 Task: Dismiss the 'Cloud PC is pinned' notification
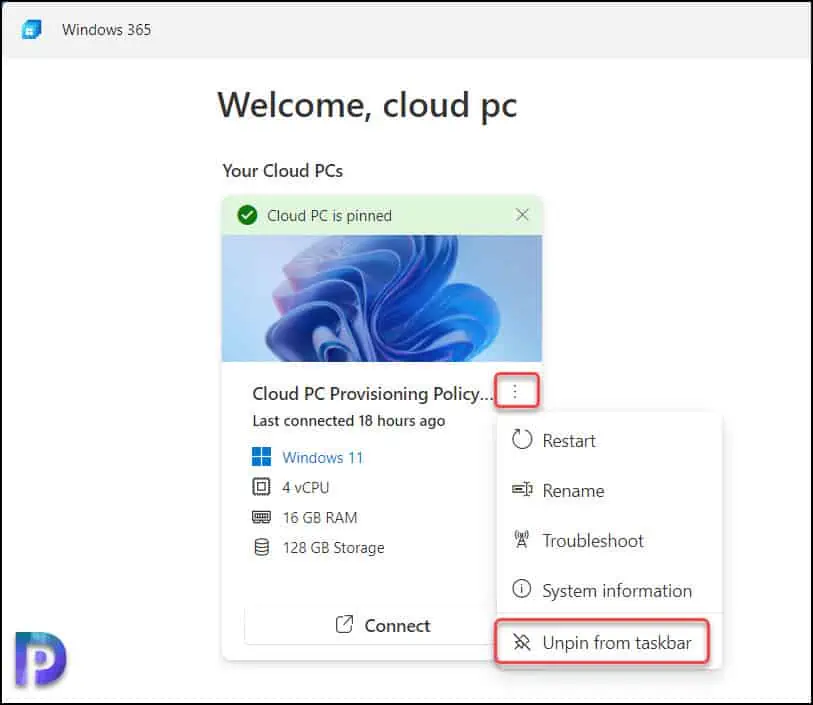click(522, 215)
